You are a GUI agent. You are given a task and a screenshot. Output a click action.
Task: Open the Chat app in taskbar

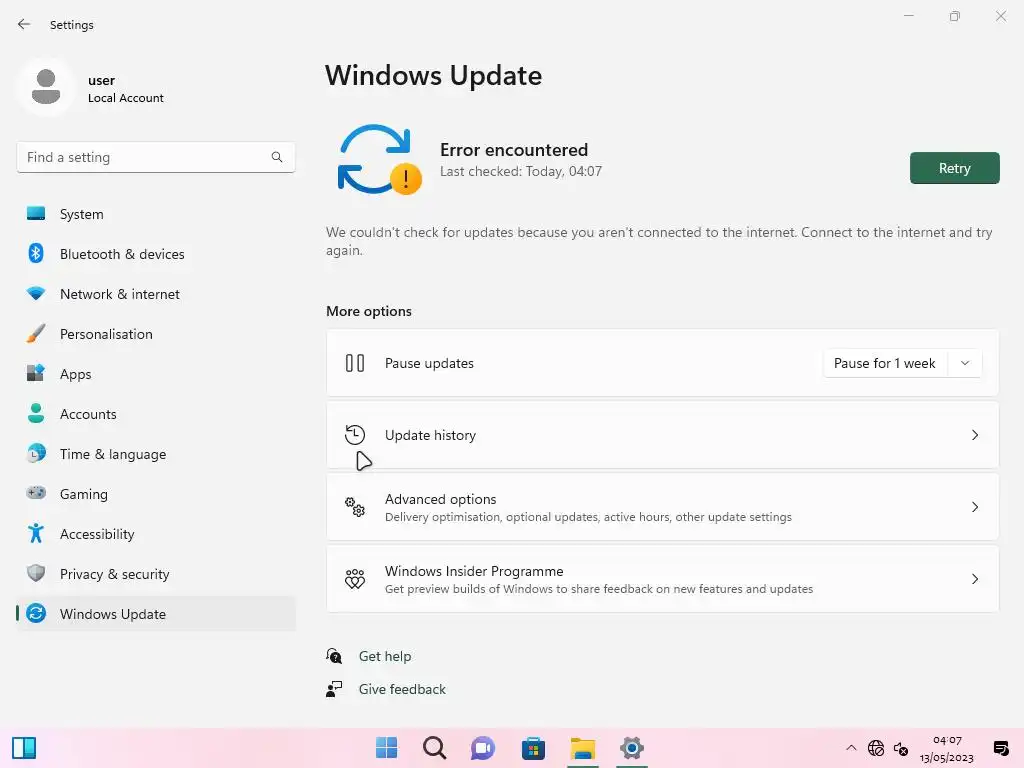[483, 748]
